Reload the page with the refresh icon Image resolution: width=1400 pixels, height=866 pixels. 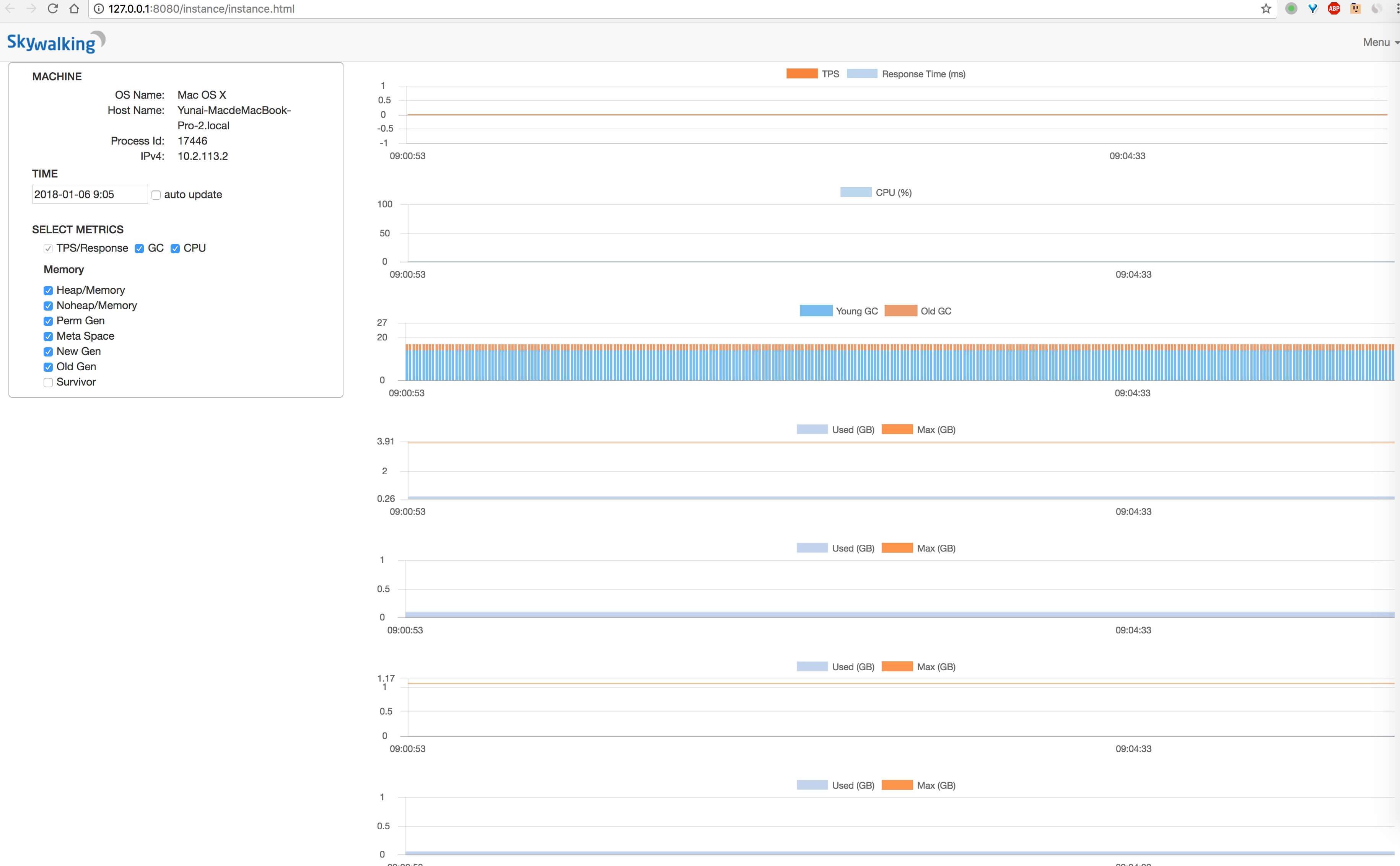(x=53, y=8)
